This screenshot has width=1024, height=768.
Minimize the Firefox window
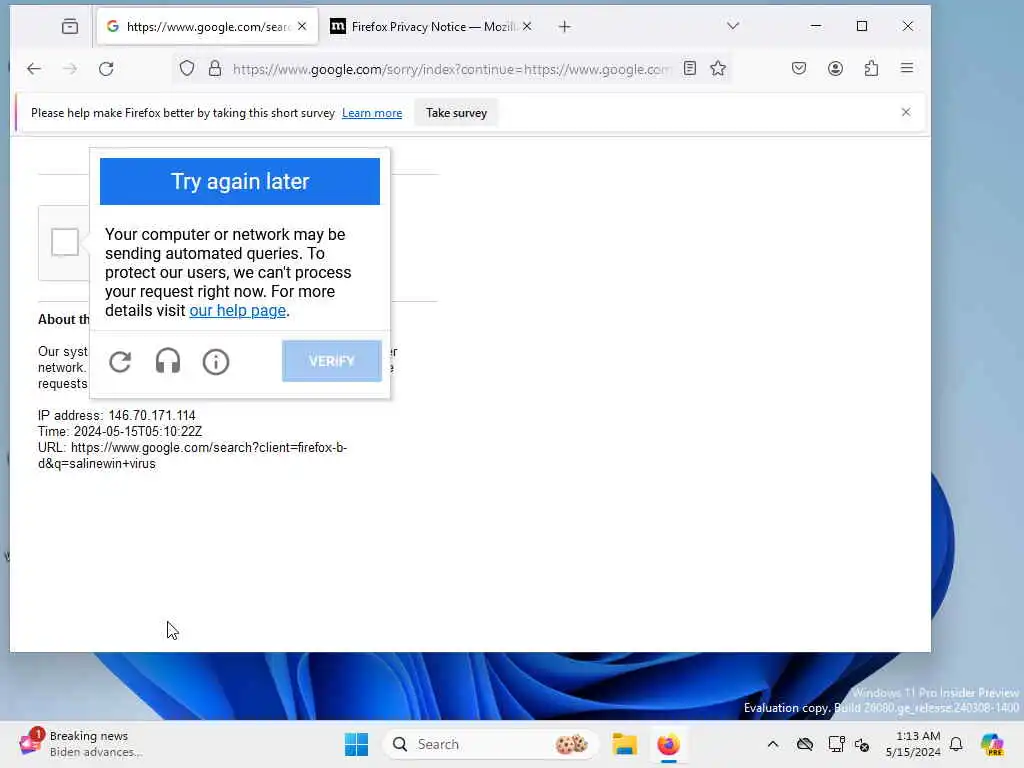coord(816,26)
